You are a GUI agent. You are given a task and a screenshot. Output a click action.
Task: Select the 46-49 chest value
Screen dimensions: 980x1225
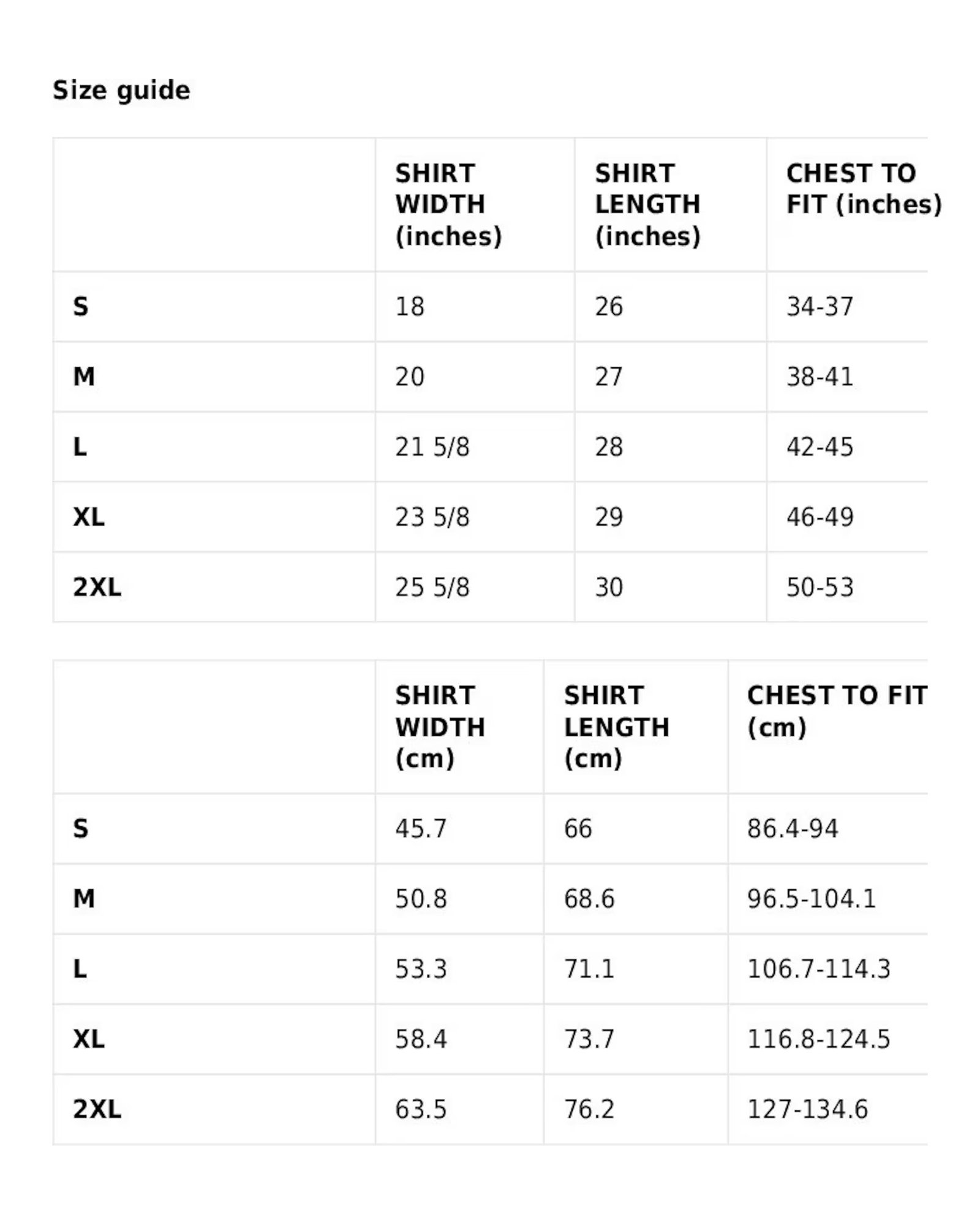pos(820,518)
